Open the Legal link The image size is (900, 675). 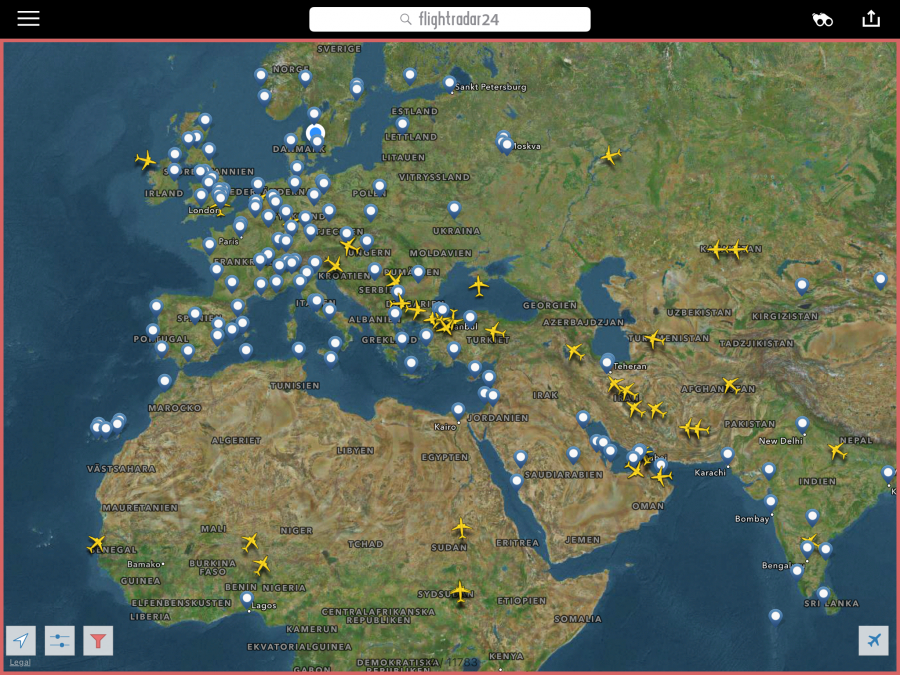click(x=20, y=662)
